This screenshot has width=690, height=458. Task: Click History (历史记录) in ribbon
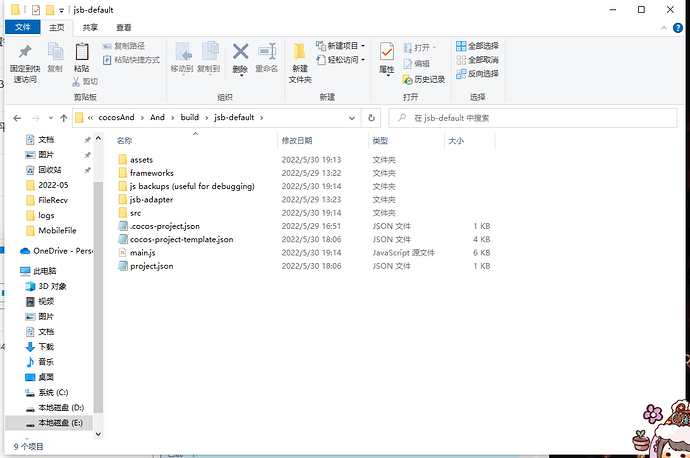pyautogui.click(x=423, y=80)
